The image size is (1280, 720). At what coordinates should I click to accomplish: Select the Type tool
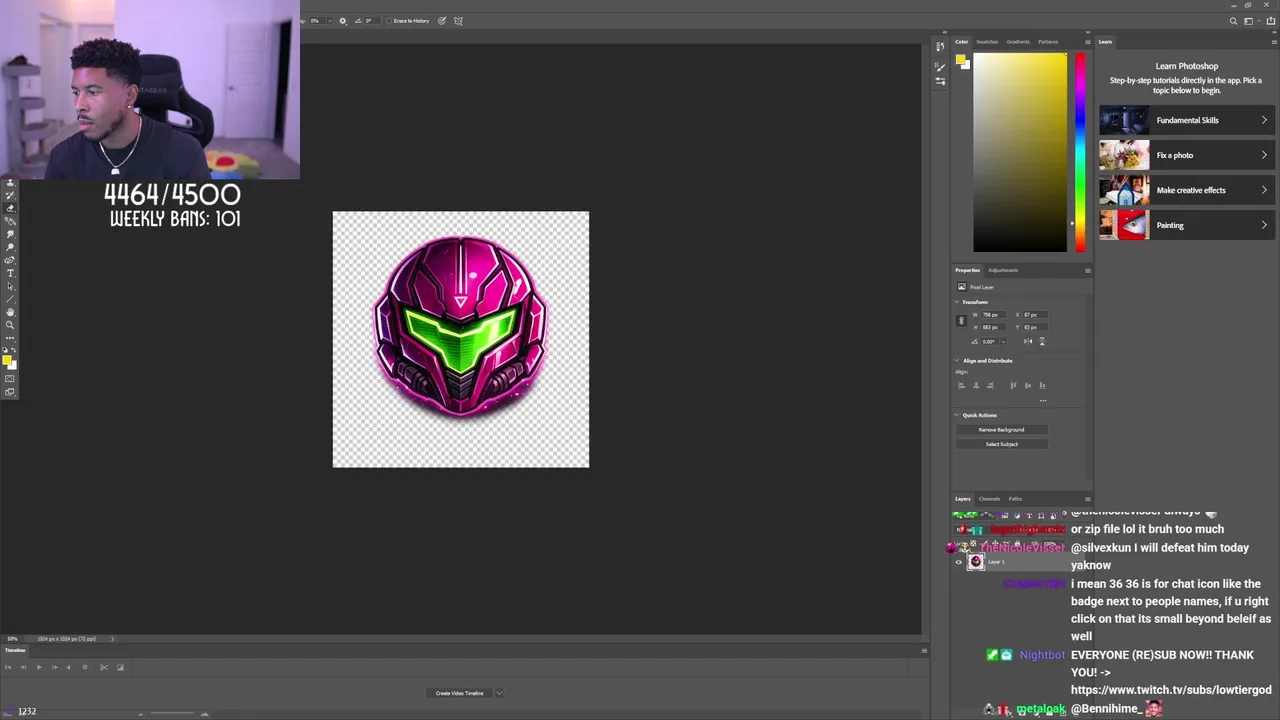(10, 273)
